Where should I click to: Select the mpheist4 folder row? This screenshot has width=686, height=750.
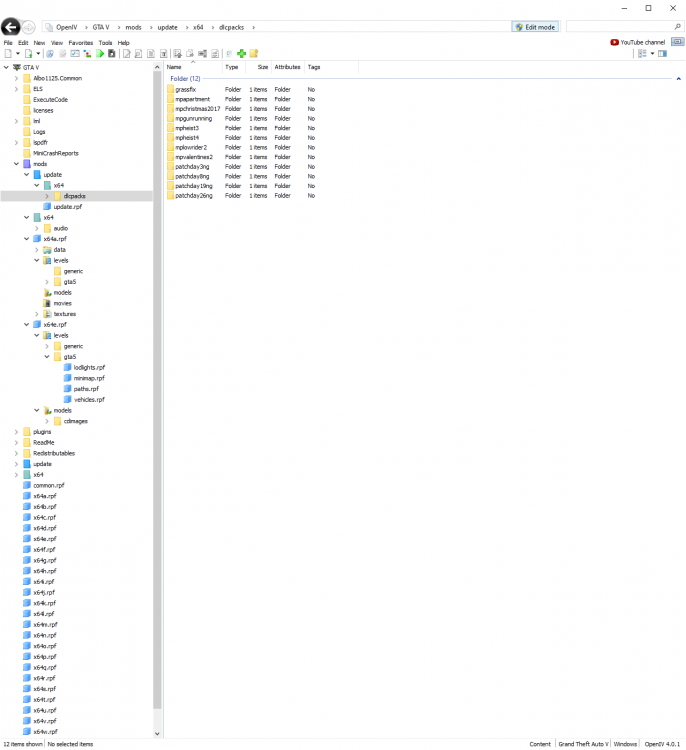tap(242, 138)
